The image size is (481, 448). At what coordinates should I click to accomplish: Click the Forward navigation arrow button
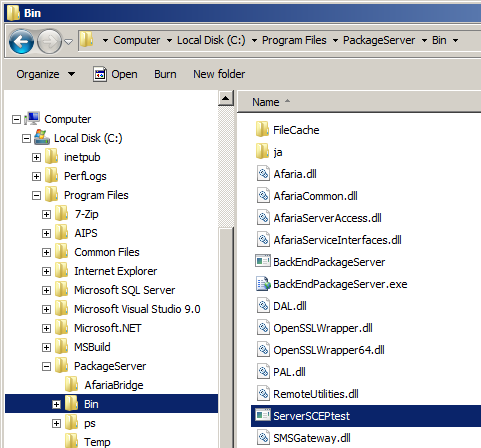tap(49, 42)
